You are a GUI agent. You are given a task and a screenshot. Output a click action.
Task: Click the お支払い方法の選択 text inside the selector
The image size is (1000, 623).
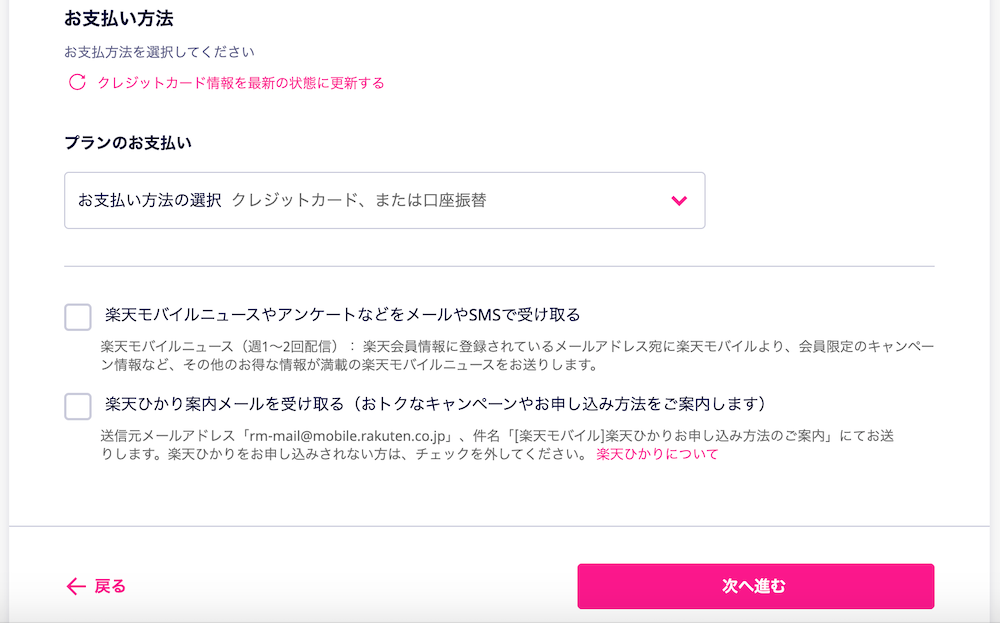(150, 200)
